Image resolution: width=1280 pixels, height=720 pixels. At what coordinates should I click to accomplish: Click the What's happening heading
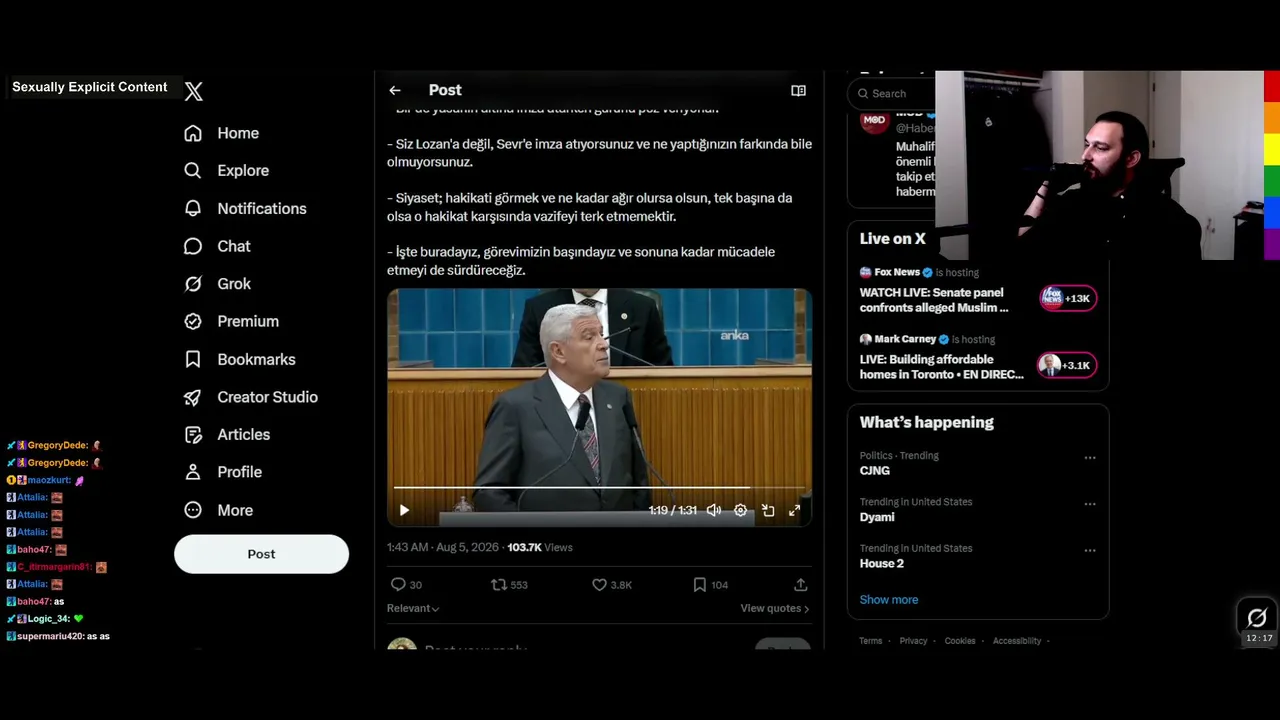point(927,422)
